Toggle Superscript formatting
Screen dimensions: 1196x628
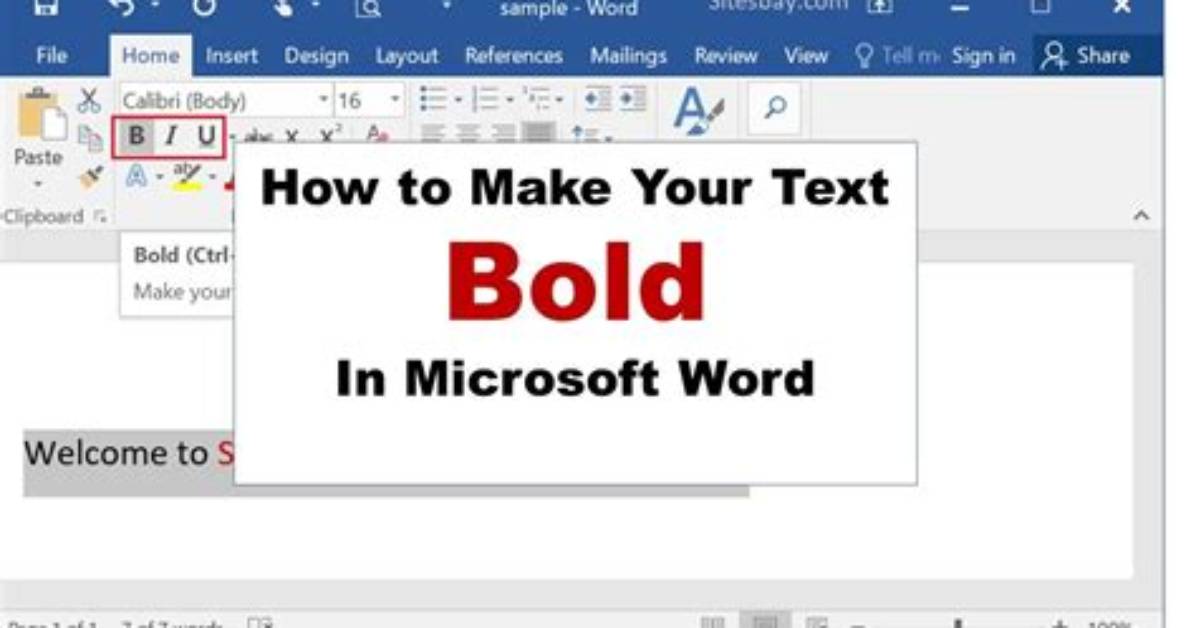point(330,135)
